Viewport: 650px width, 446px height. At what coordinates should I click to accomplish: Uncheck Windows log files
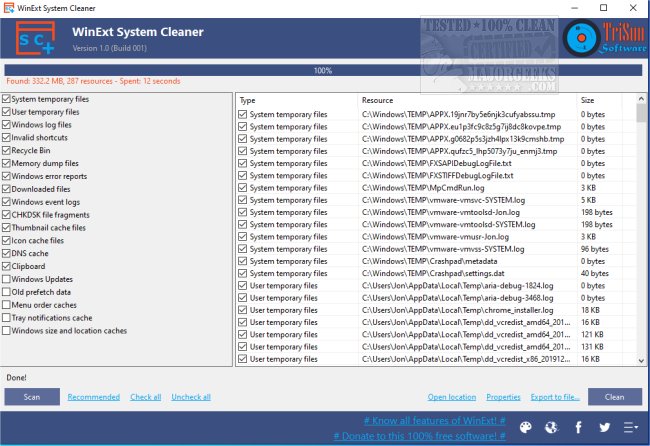click(6, 125)
